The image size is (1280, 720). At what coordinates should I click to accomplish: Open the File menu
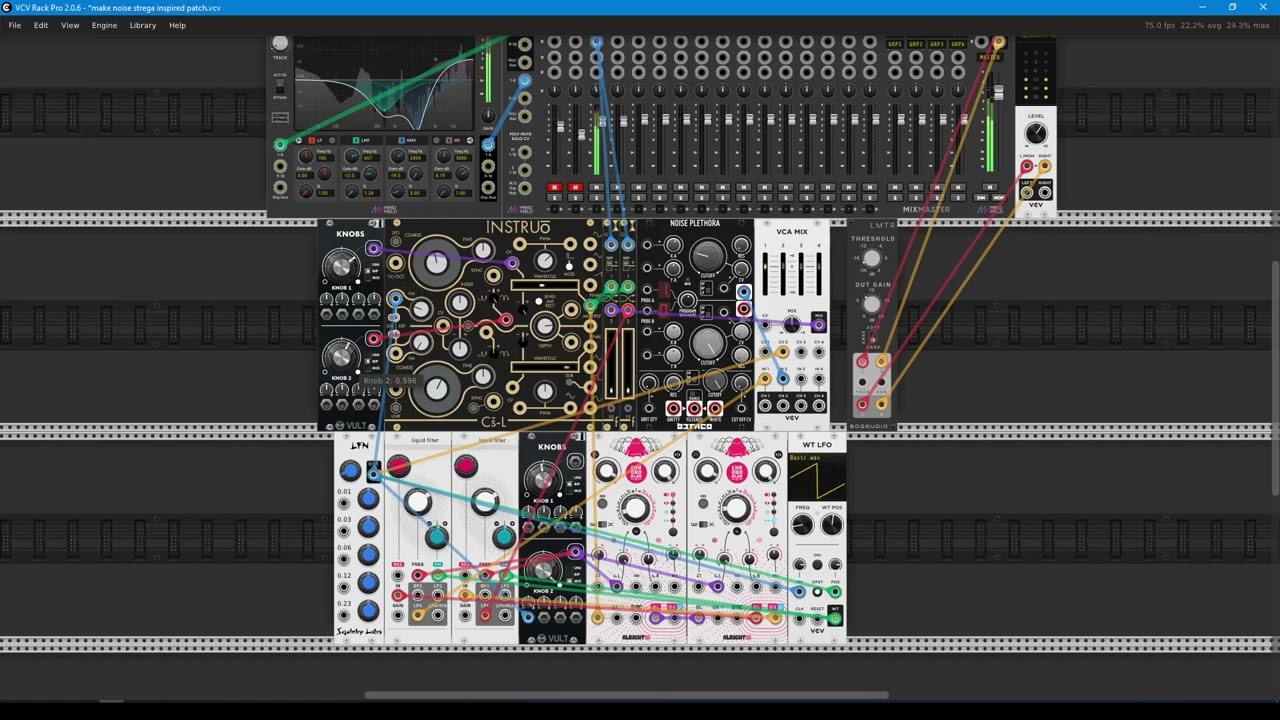(15, 25)
